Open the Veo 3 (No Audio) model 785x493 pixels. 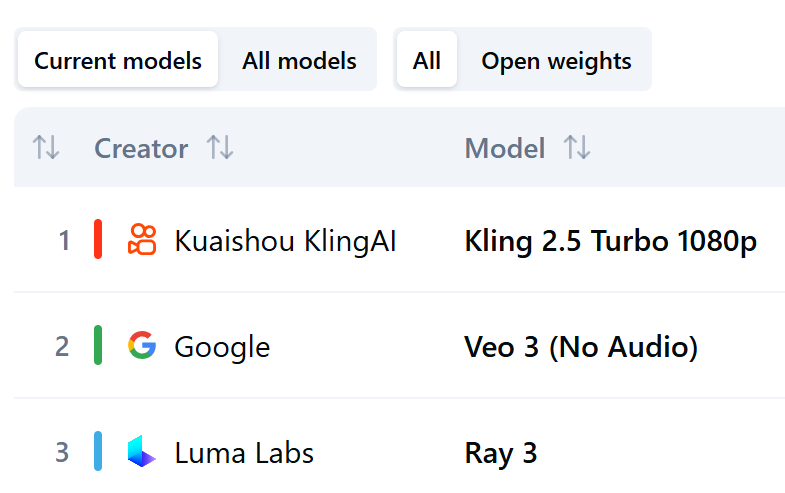click(x=581, y=347)
